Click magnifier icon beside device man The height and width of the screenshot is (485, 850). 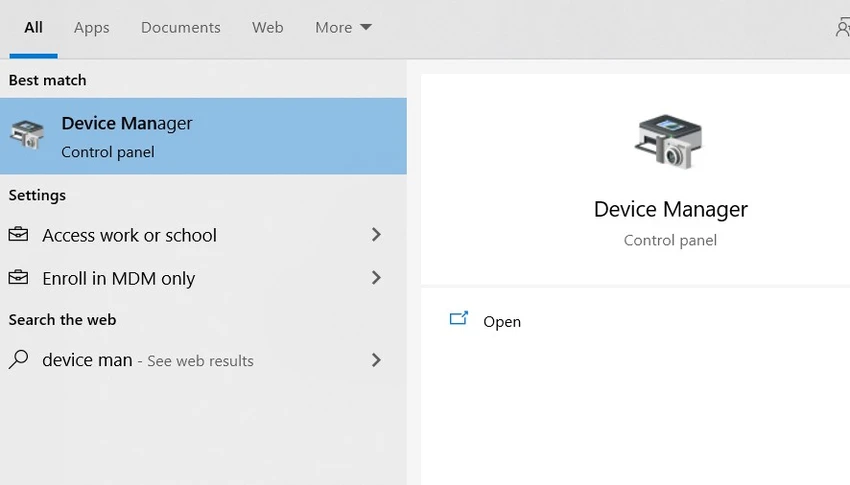[18, 359]
